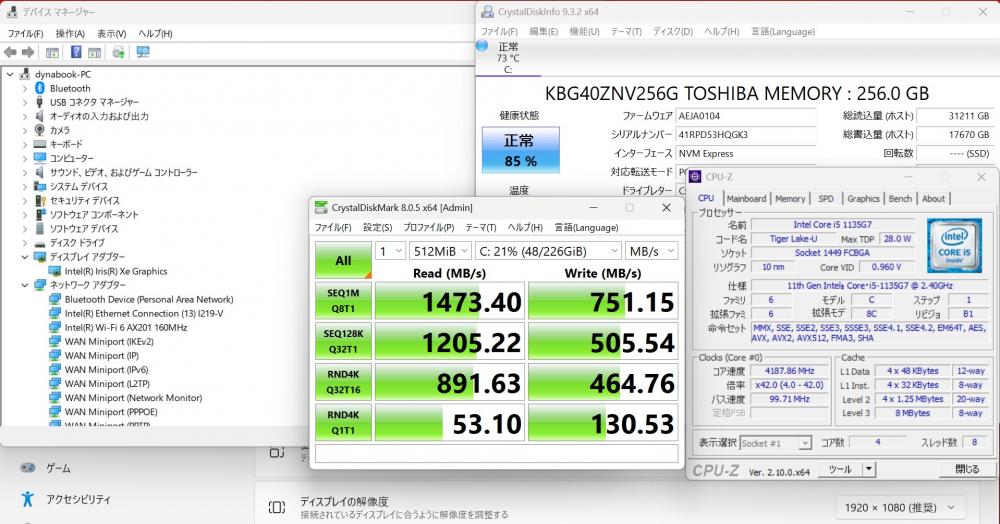Image resolution: width=1000 pixels, height=524 pixels.
Task: Click the Intel Core i5 logo in CPU-Z
Action: (x=954, y=245)
